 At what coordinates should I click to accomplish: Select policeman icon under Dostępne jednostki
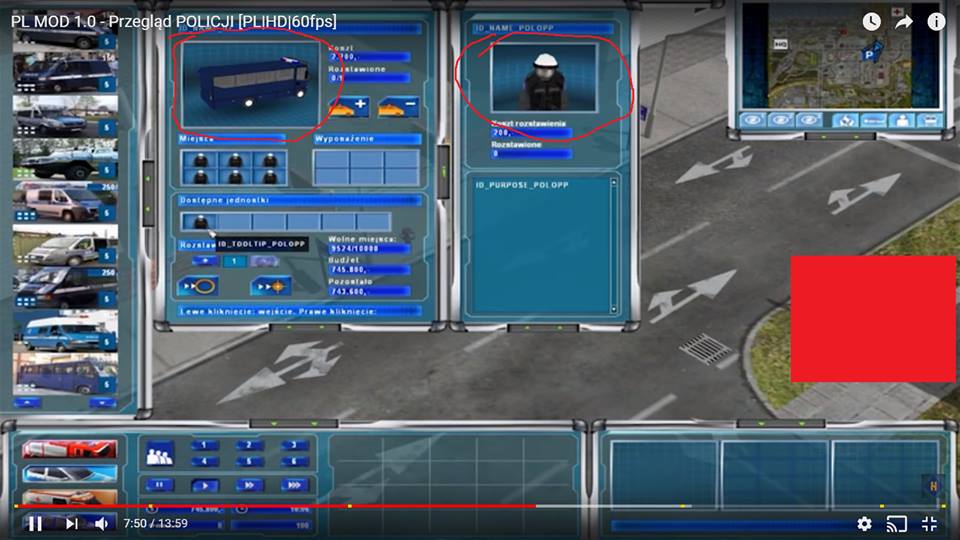pos(200,222)
